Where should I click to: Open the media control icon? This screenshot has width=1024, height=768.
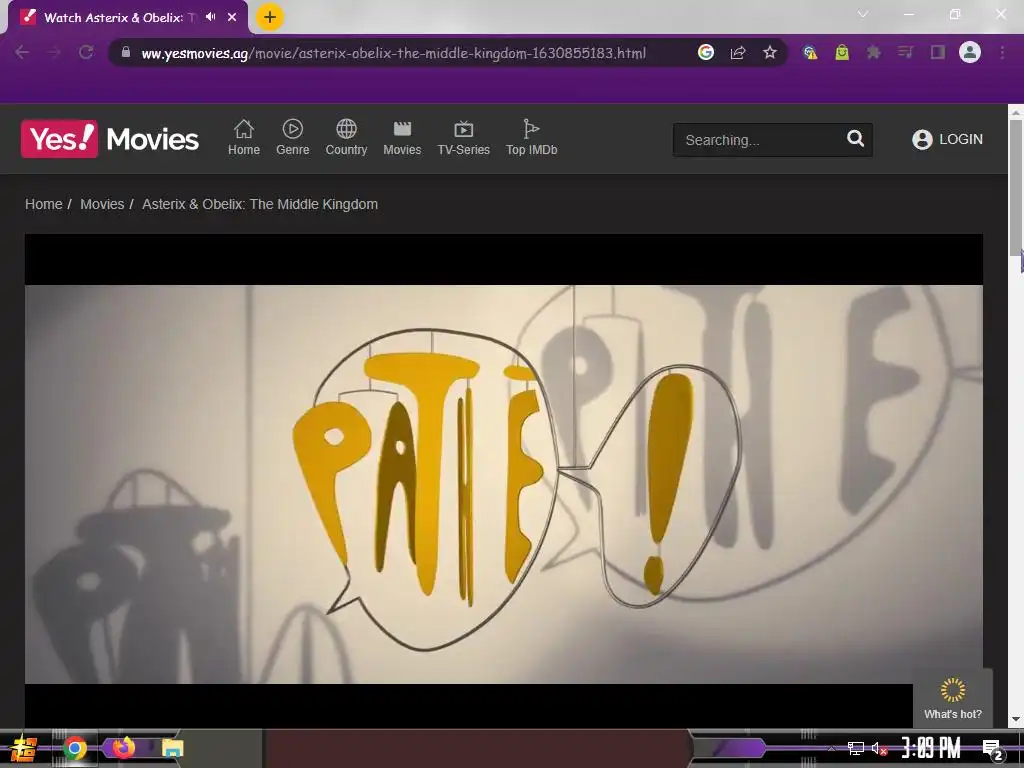click(x=906, y=52)
